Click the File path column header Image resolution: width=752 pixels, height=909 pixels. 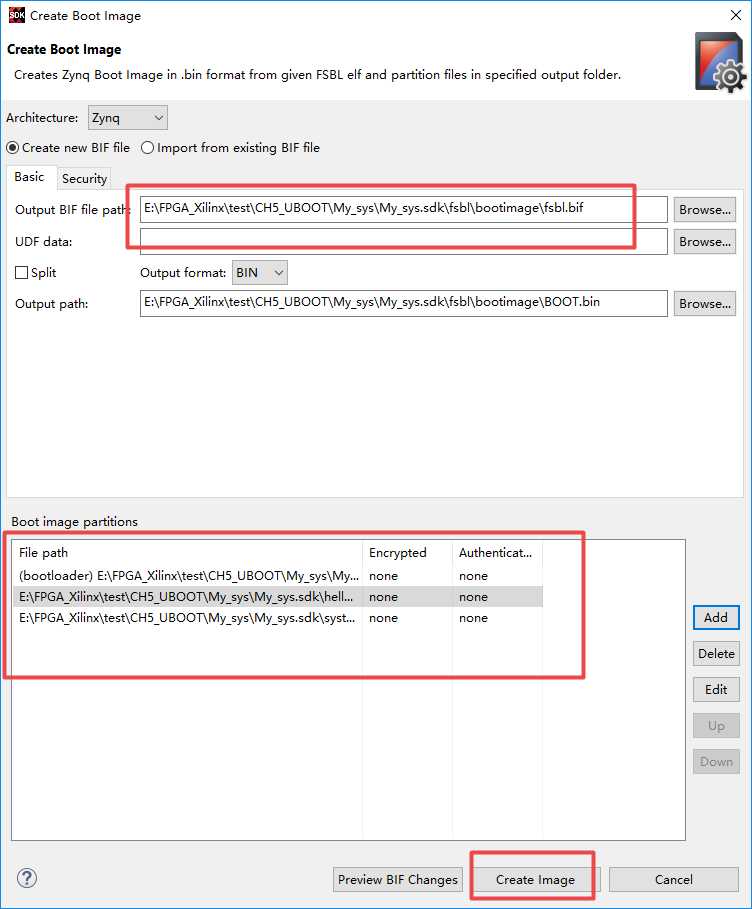pos(187,552)
